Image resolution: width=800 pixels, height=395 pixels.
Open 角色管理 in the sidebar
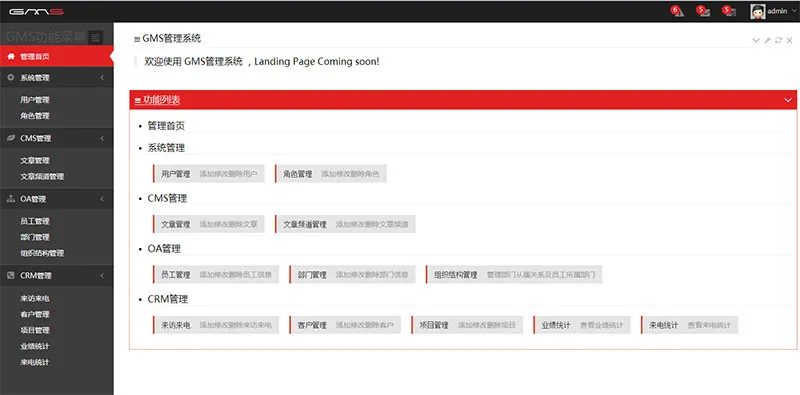click(35, 116)
